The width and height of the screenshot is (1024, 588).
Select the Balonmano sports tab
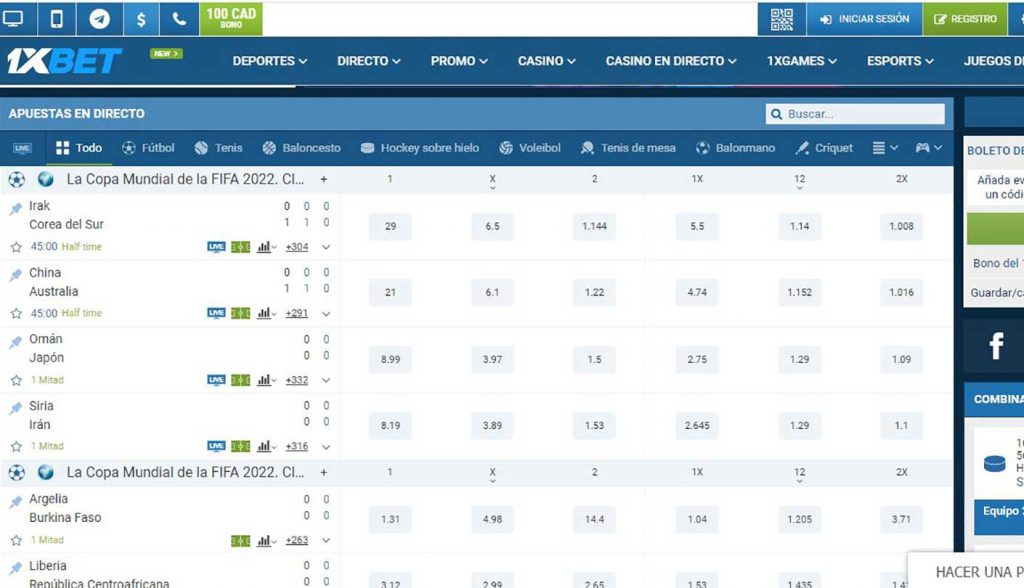(x=735, y=148)
